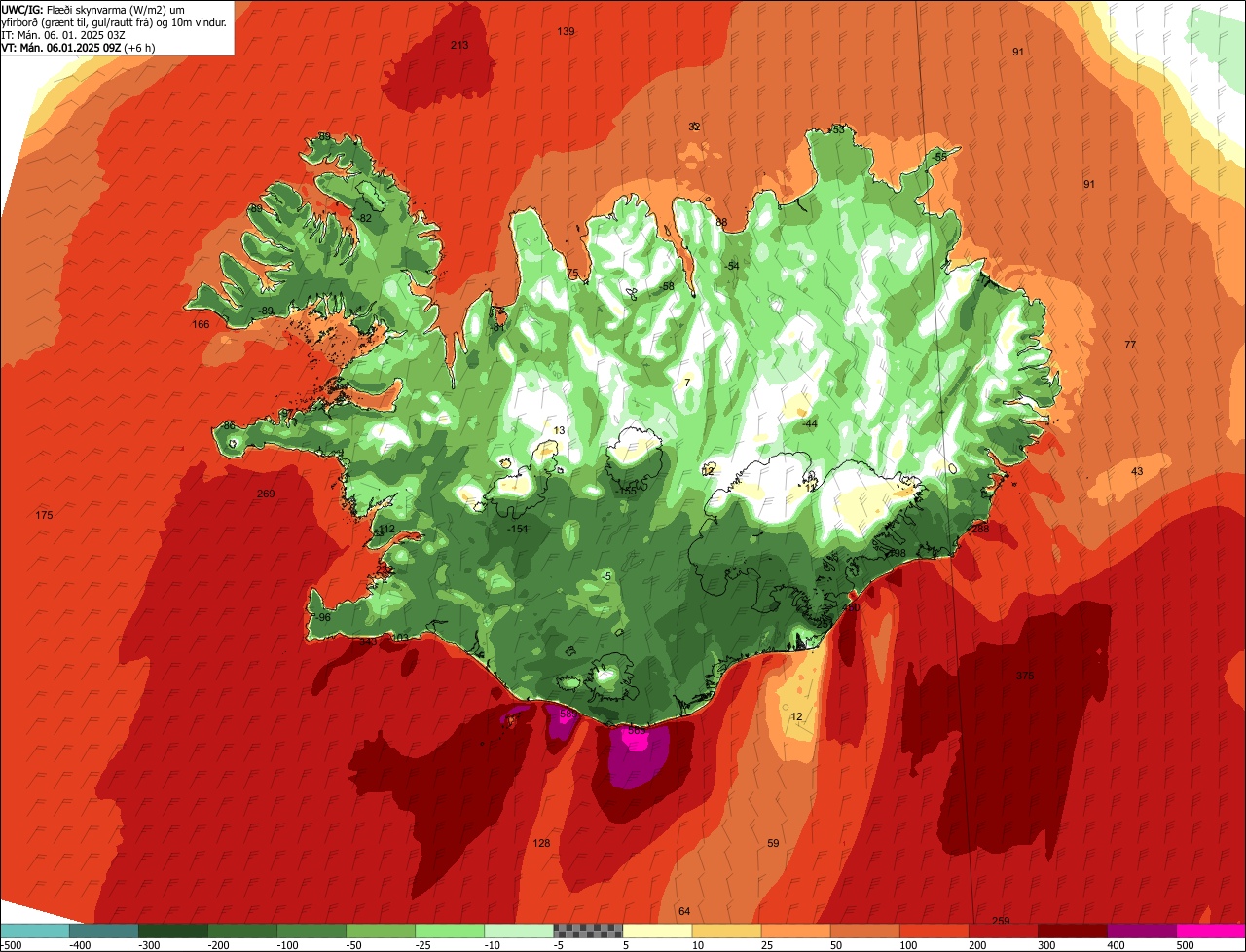Click the light green -25 to -10 swatch

point(449,931)
